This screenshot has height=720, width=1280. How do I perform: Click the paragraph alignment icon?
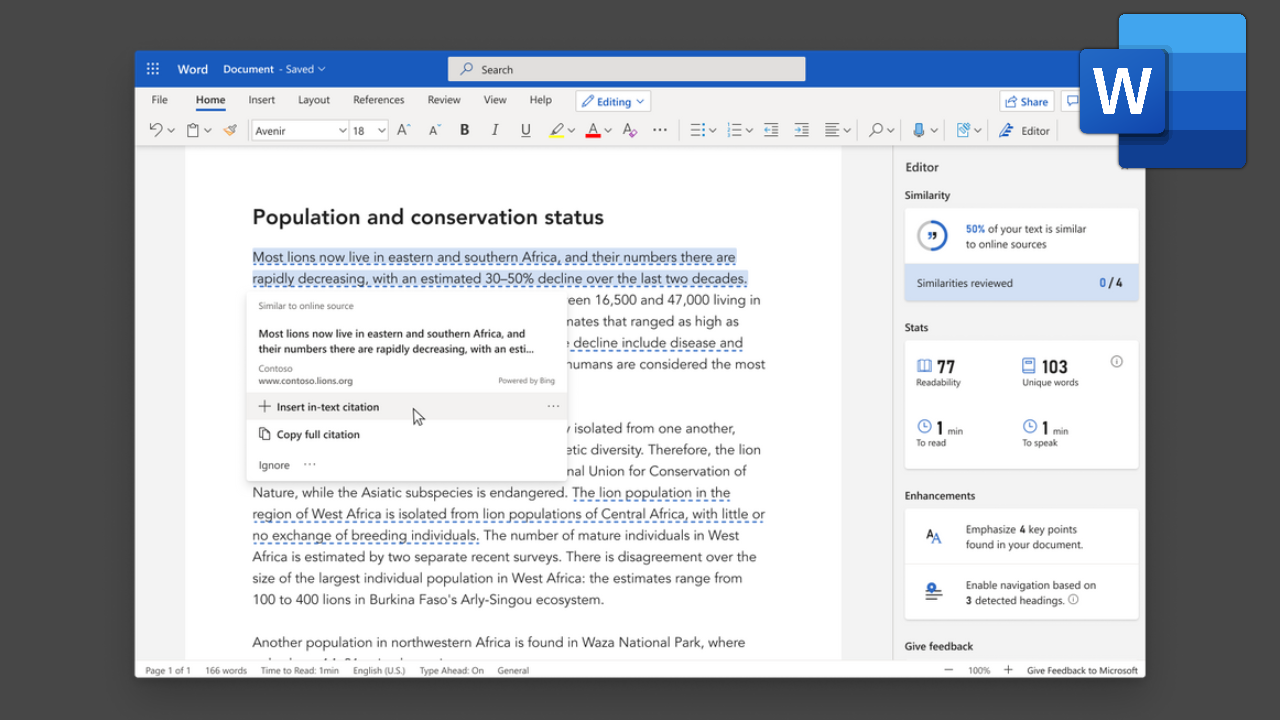tap(832, 130)
